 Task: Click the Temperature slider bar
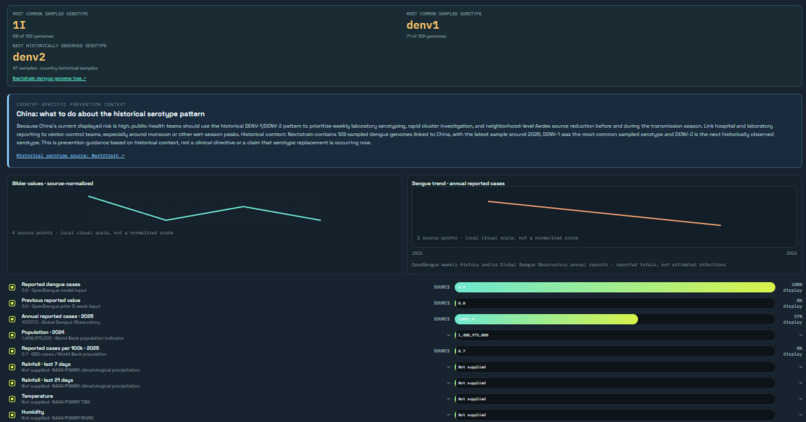pyautogui.click(x=615, y=399)
